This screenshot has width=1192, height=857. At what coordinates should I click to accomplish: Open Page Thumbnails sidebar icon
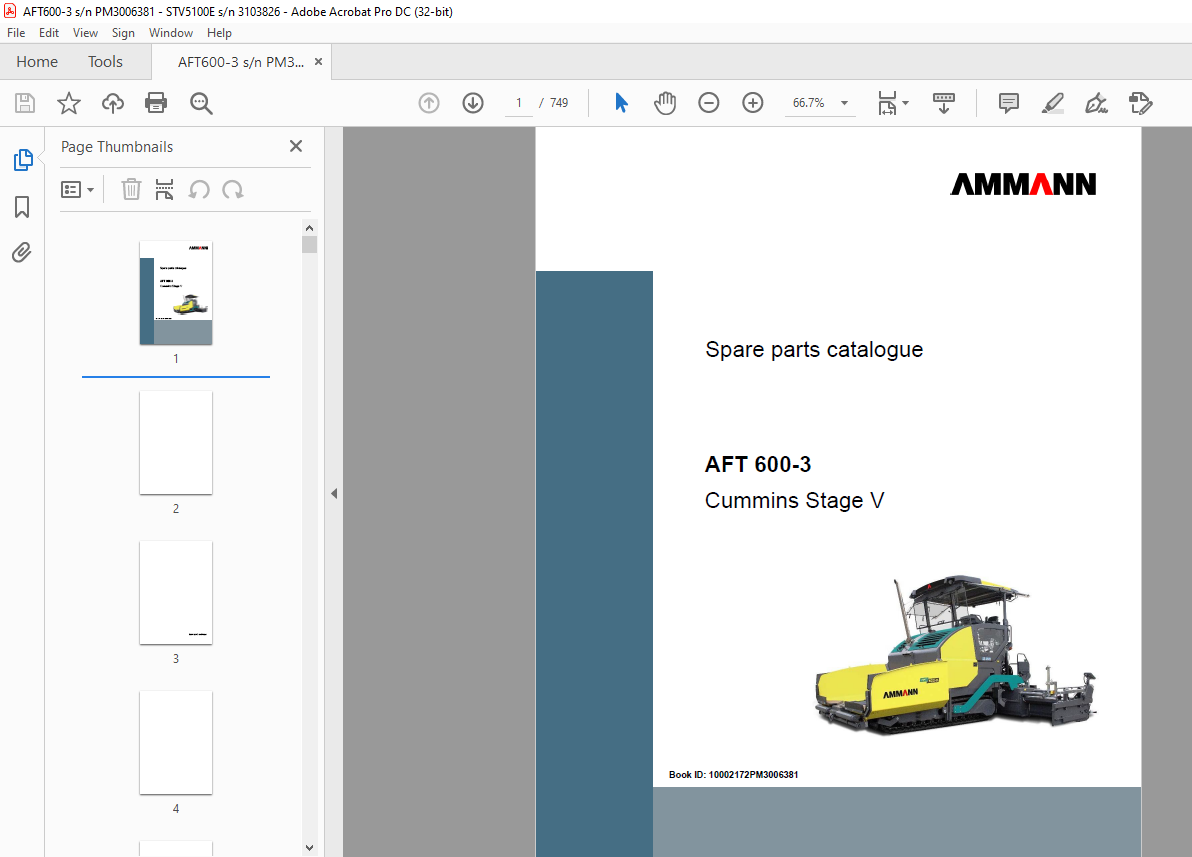pos(23,160)
